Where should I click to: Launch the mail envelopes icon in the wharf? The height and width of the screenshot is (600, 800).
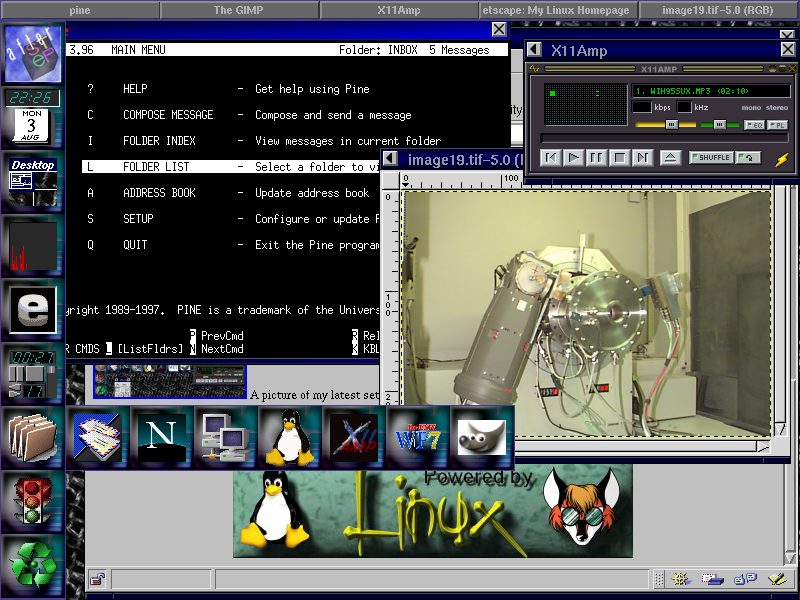point(97,438)
